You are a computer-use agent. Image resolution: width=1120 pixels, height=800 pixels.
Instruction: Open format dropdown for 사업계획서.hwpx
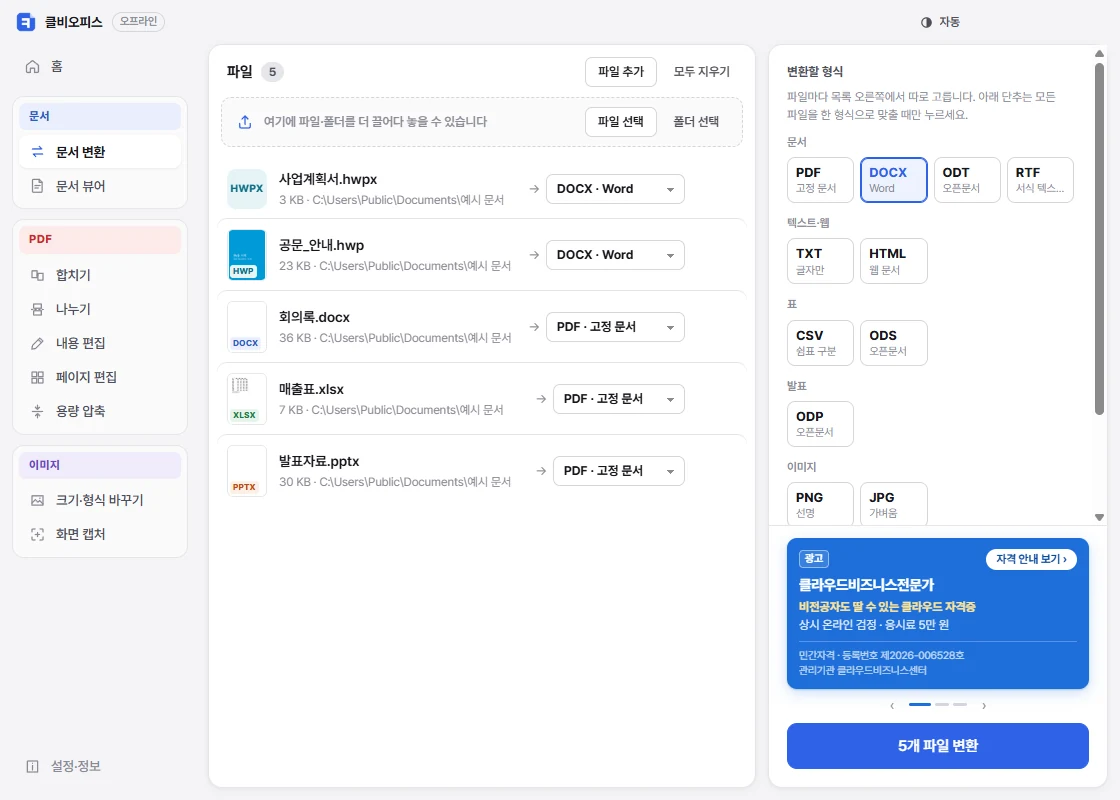(x=615, y=189)
